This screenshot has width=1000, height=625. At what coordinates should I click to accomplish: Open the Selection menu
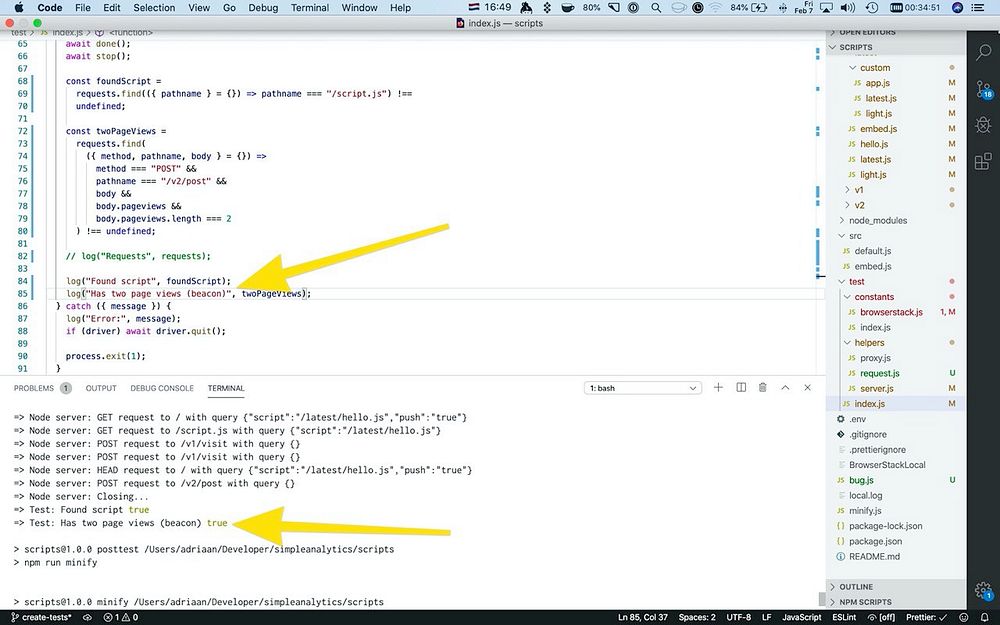pyautogui.click(x=154, y=8)
